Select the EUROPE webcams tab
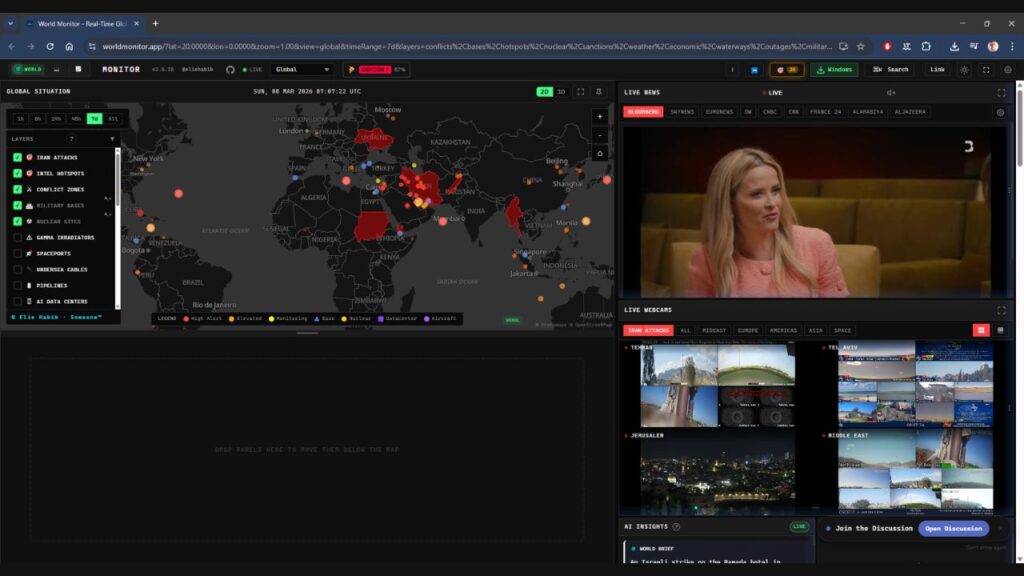The width and height of the screenshot is (1024, 576). tap(747, 330)
